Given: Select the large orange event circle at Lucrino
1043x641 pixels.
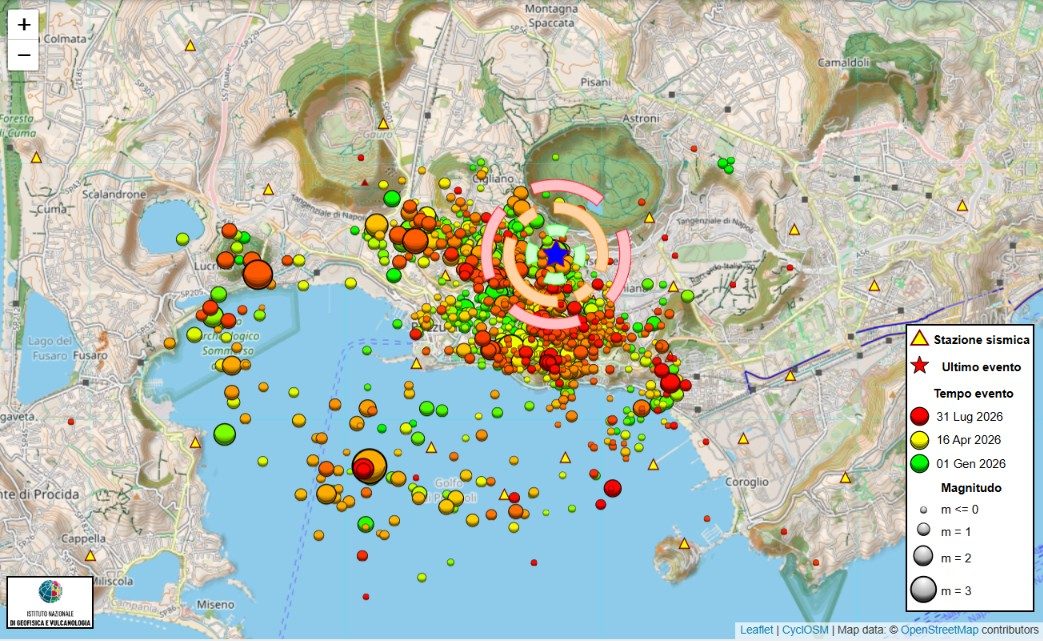Looking at the screenshot, I should click(257, 274).
